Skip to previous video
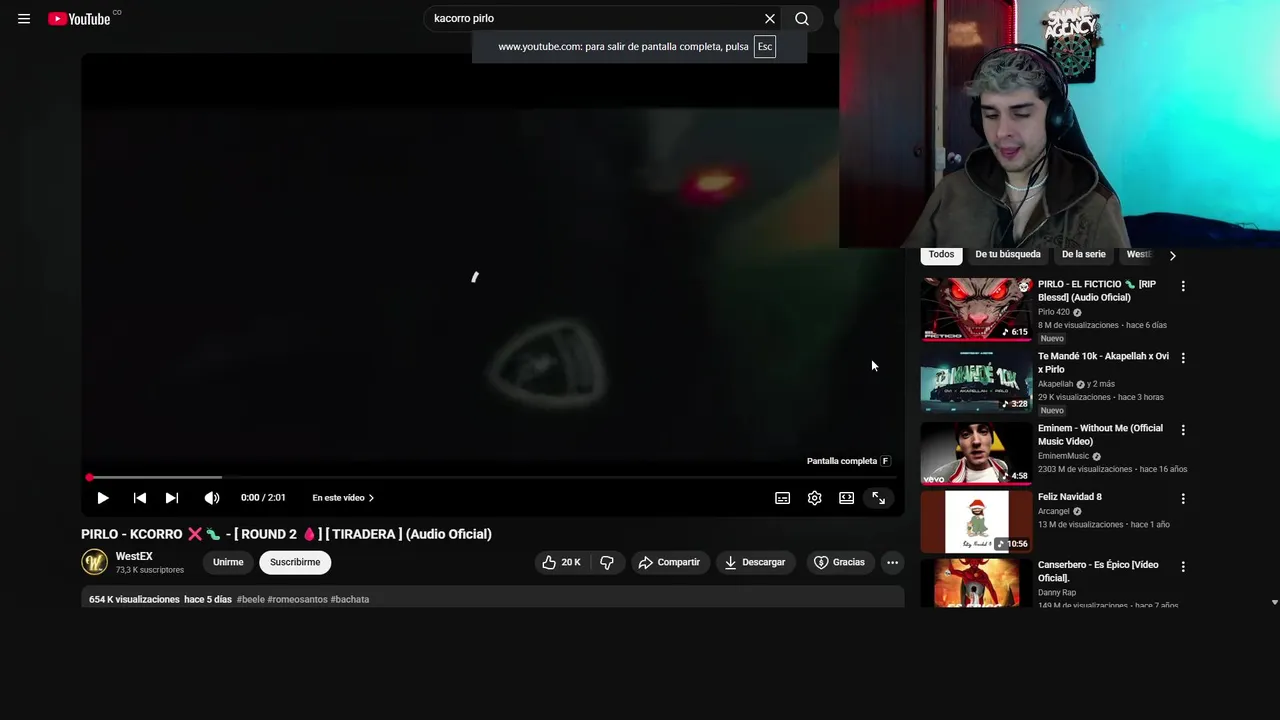 pos(140,498)
